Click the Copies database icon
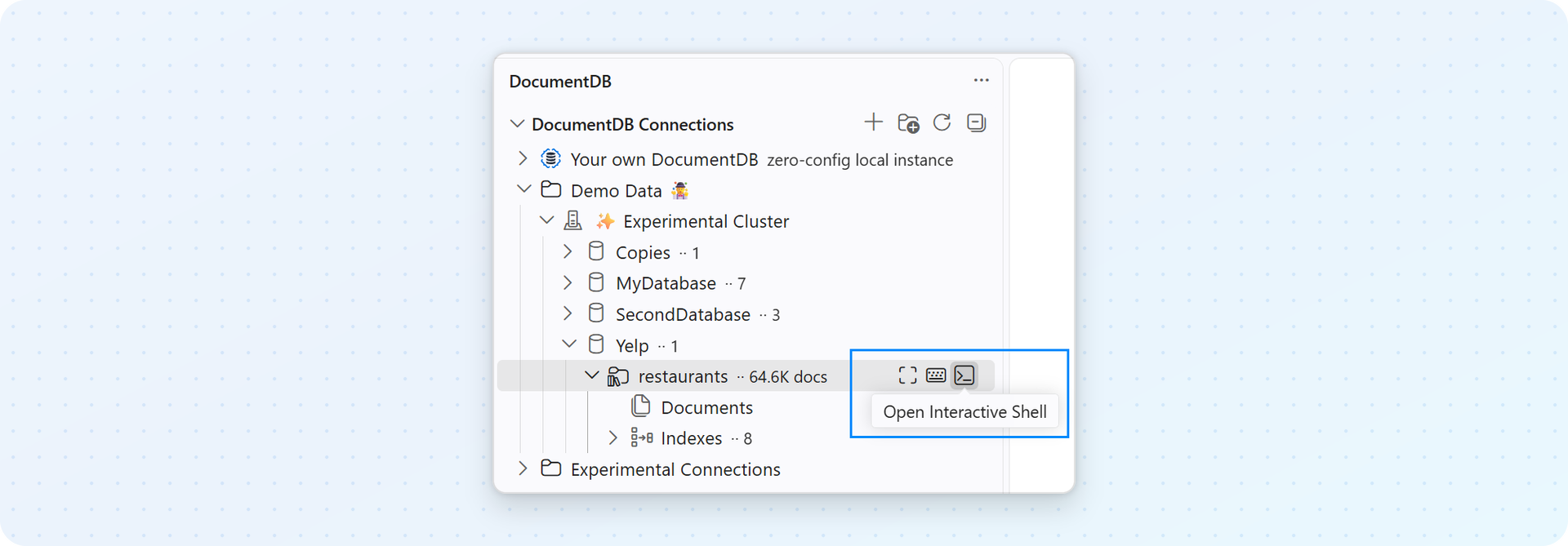The image size is (1568, 546). pyautogui.click(x=596, y=251)
